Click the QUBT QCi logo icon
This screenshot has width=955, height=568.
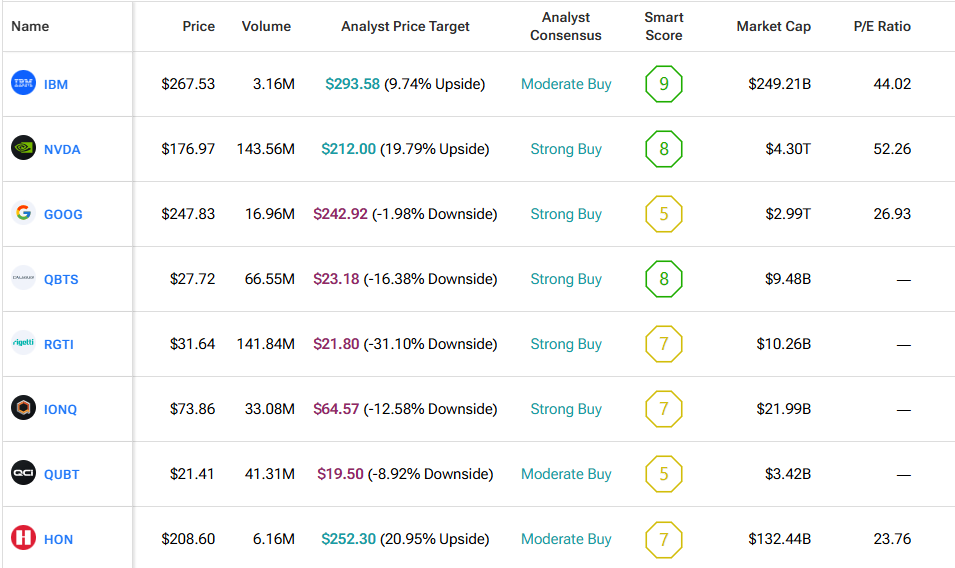tap(23, 473)
